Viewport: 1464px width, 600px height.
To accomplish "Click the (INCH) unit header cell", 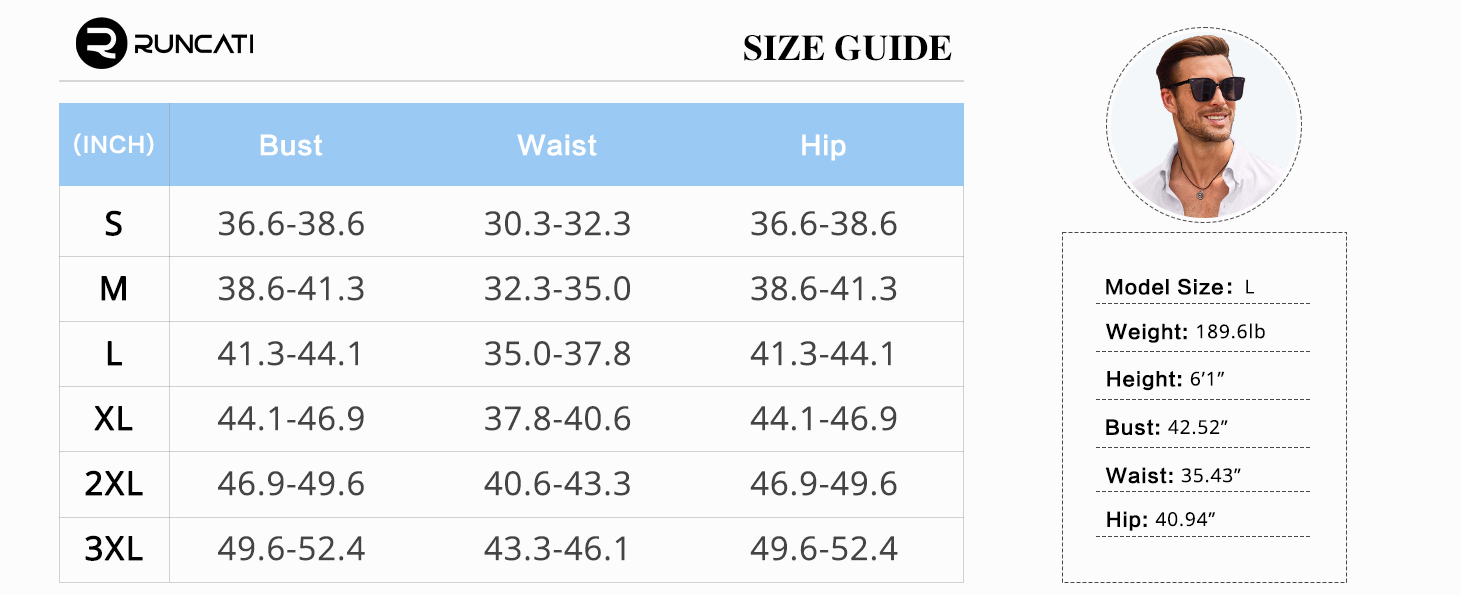I will (x=114, y=145).
